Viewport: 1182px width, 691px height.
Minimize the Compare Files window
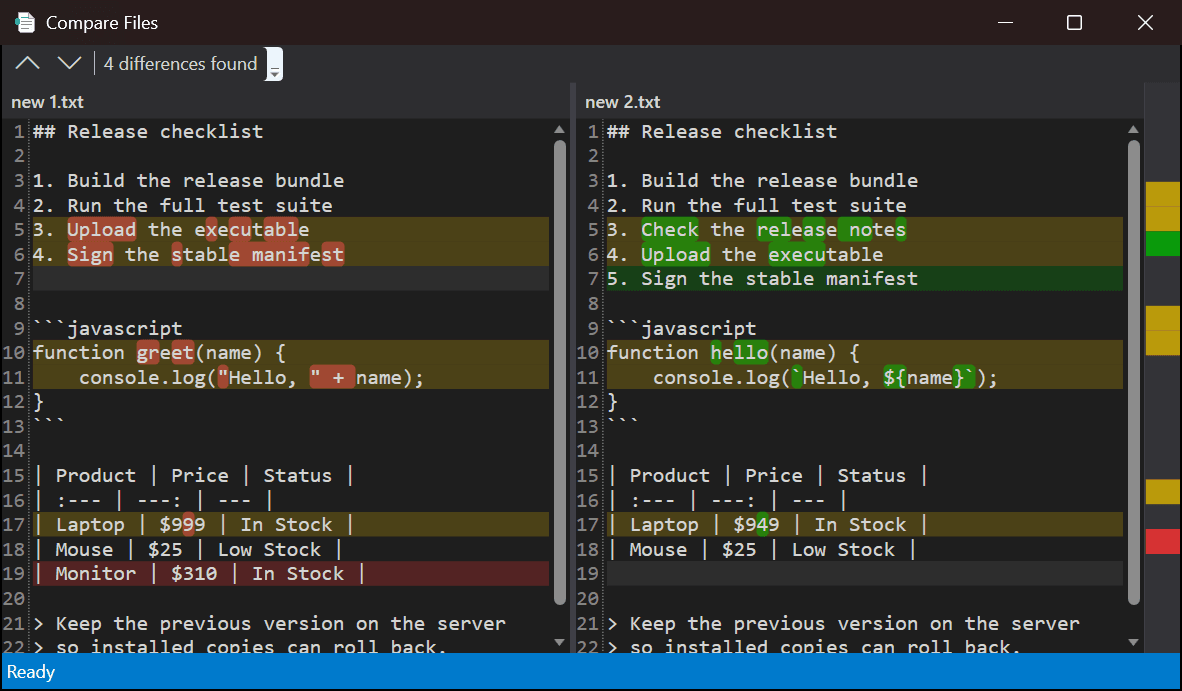(1005, 23)
